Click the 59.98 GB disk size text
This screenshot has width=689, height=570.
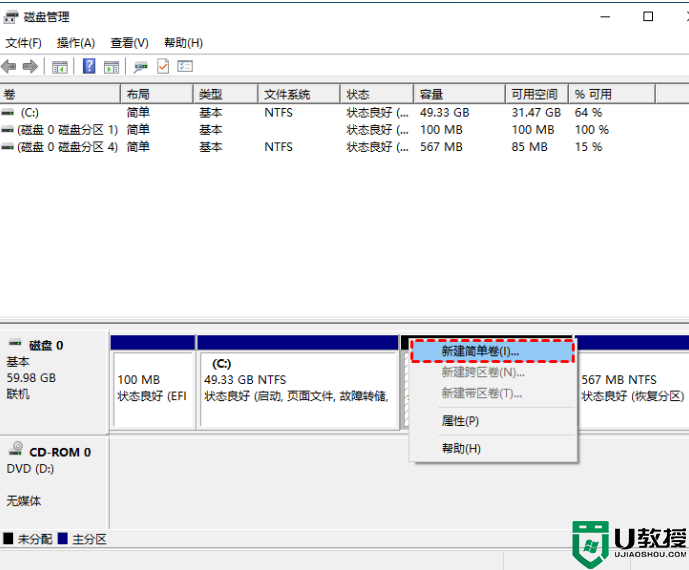click(31, 378)
